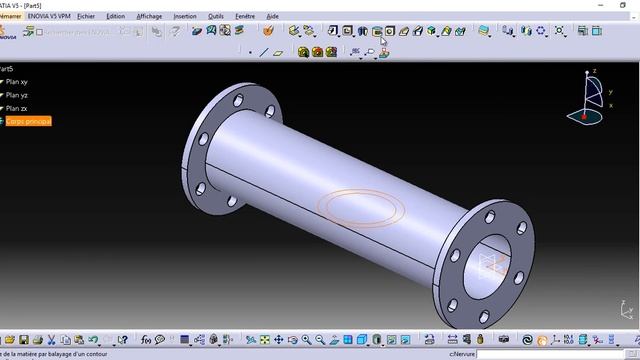
Task: Click the Fit All In icon
Action: (264, 340)
